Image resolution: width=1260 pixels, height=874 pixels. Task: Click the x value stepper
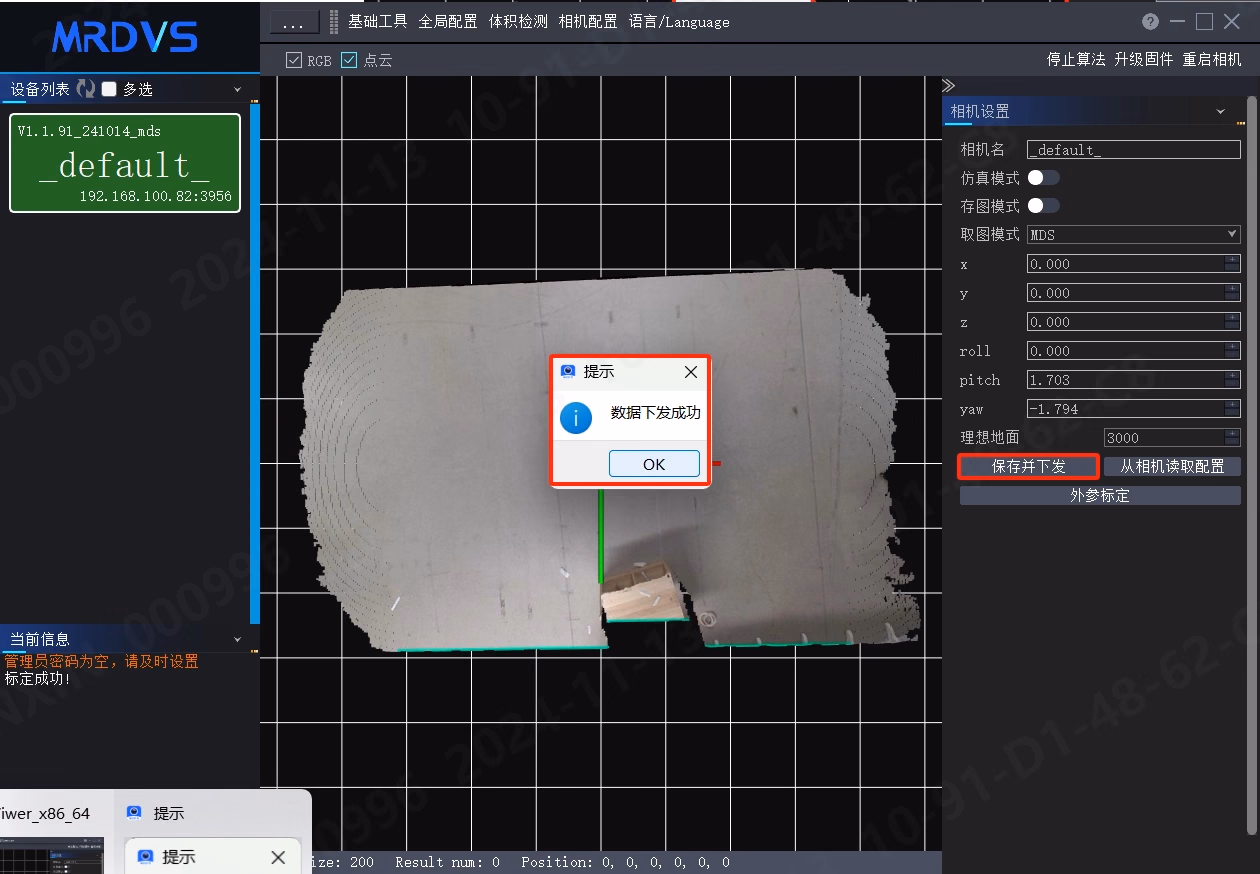[x=1232, y=264]
